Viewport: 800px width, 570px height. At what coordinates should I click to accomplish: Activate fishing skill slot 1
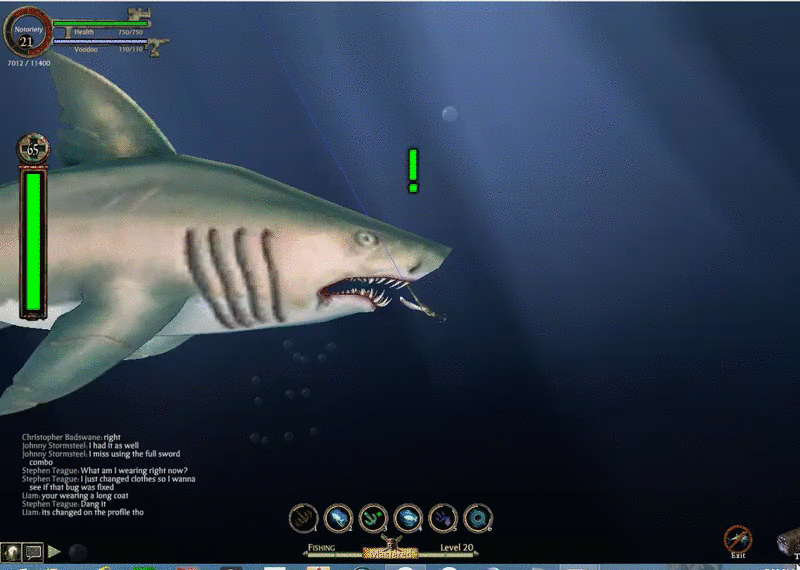[x=304, y=518]
